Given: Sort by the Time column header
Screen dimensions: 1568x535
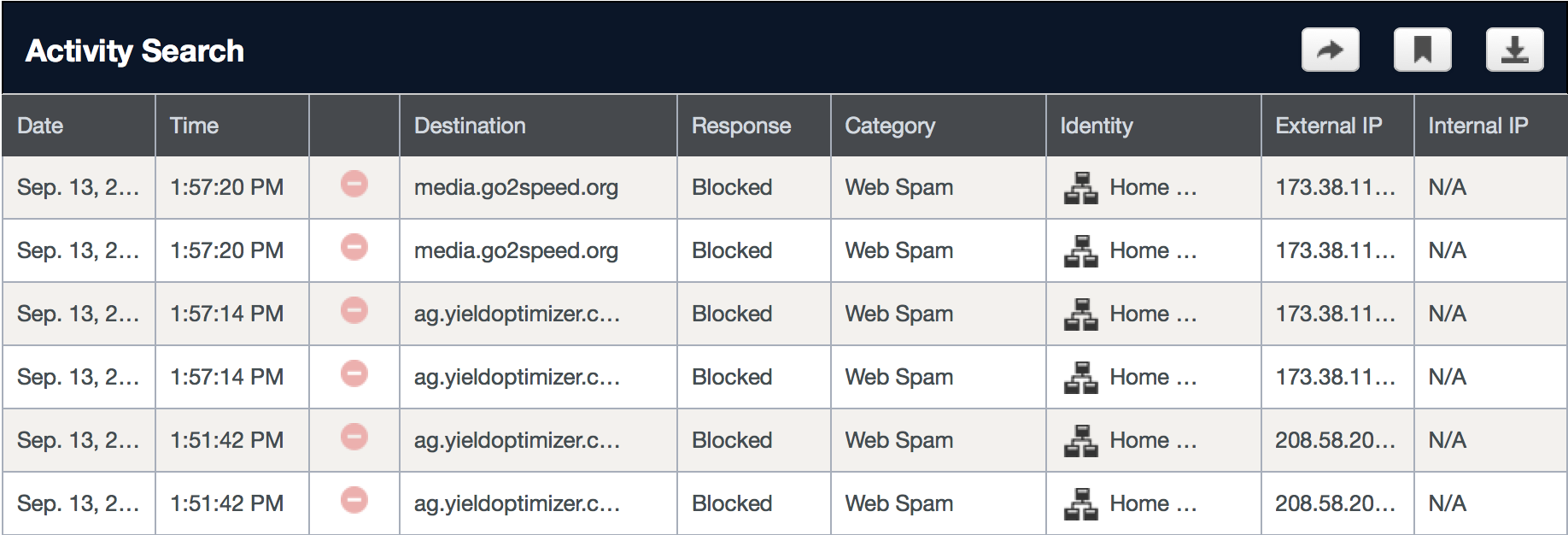Looking at the screenshot, I should click(194, 126).
